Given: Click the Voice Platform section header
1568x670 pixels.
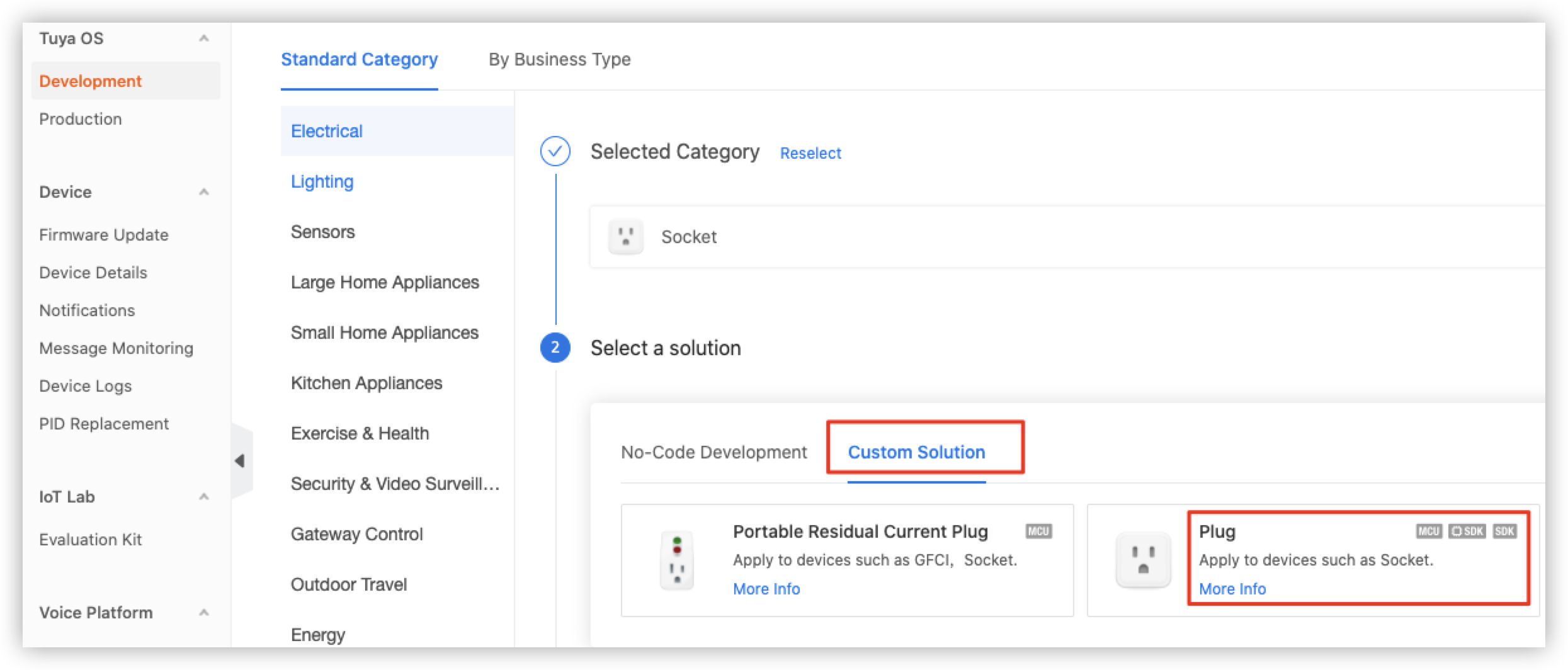Looking at the screenshot, I should (96, 613).
